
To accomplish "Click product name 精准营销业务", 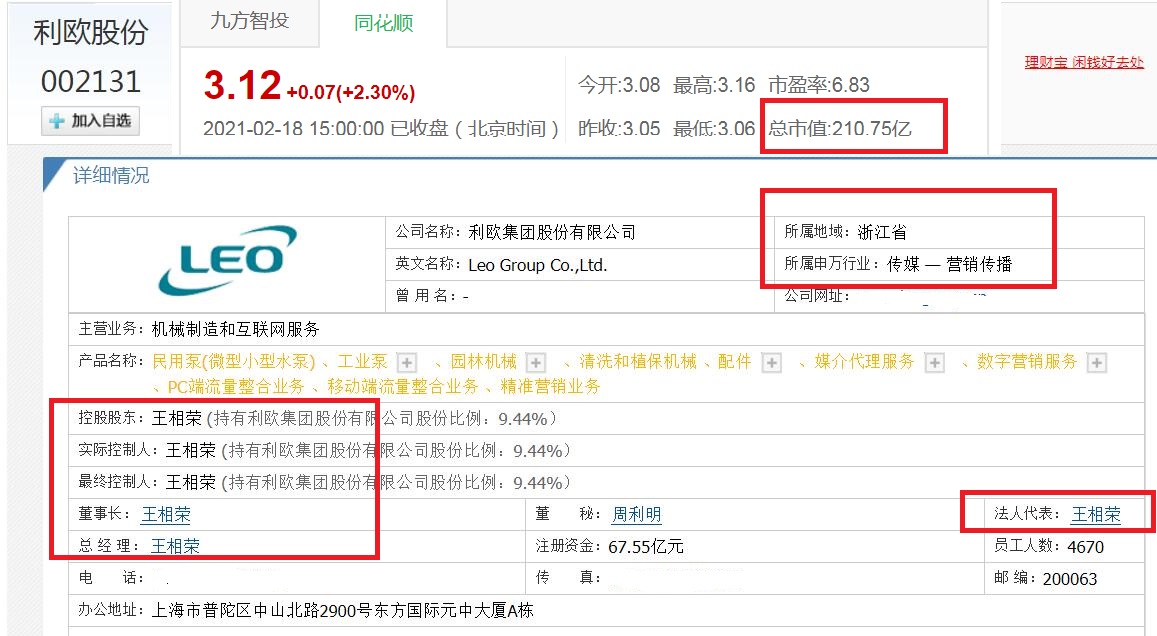I will pyautogui.click(x=550, y=387).
